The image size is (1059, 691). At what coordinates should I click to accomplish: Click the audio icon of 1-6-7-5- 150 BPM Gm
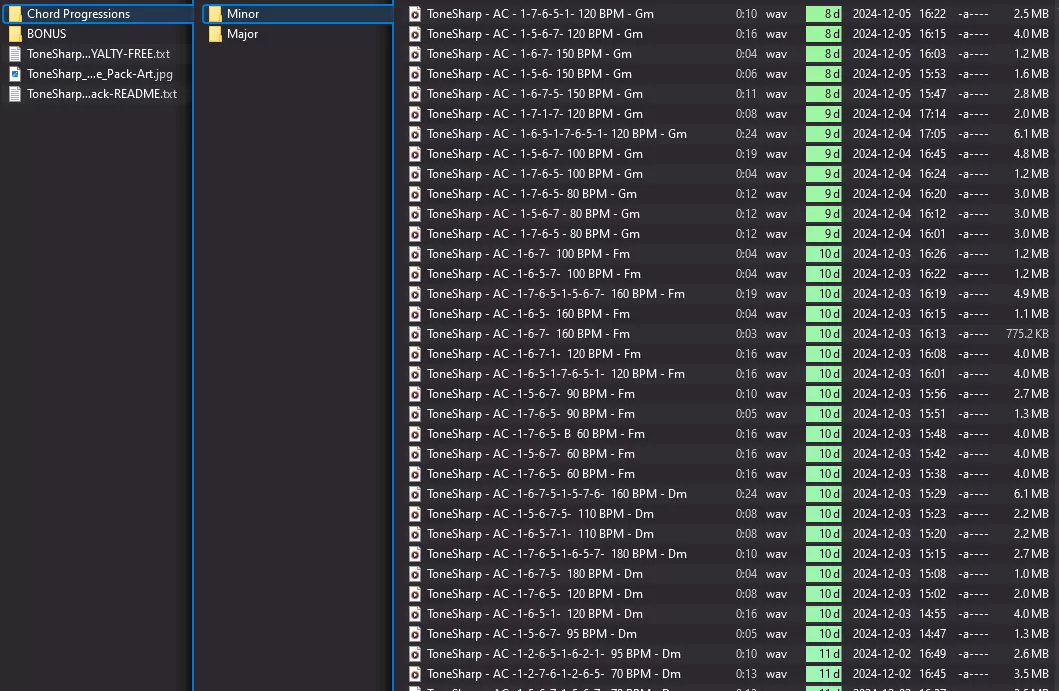[415, 94]
